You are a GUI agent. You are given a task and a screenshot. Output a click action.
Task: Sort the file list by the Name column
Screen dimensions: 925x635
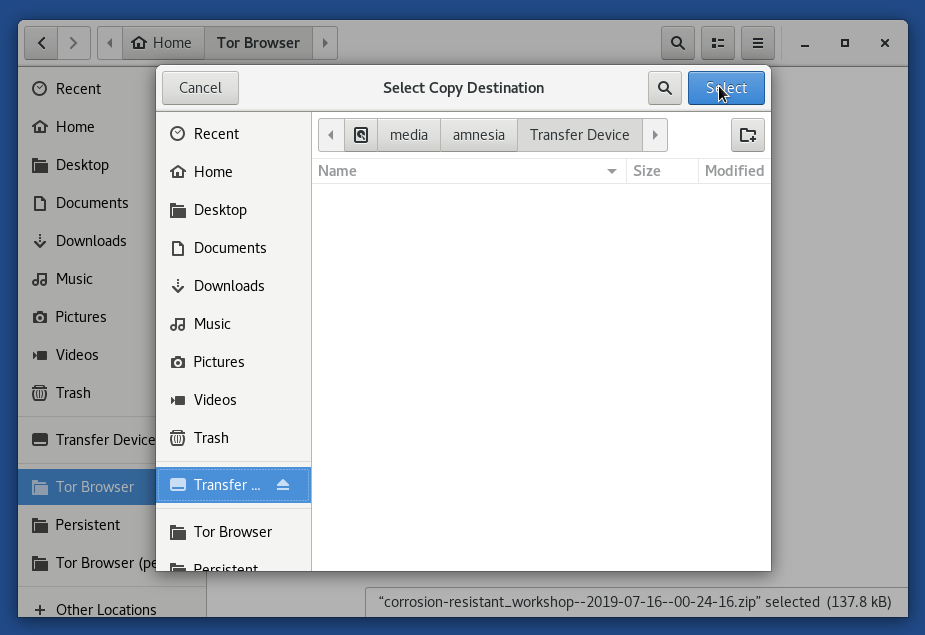468,171
